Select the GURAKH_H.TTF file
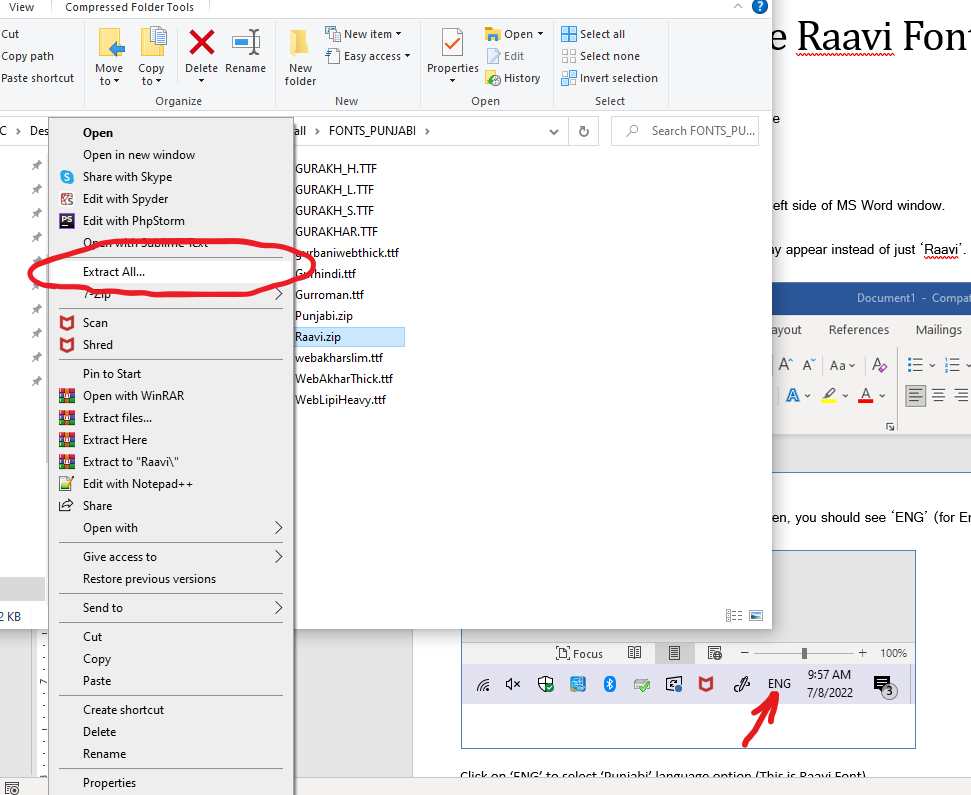 point(336,168)
